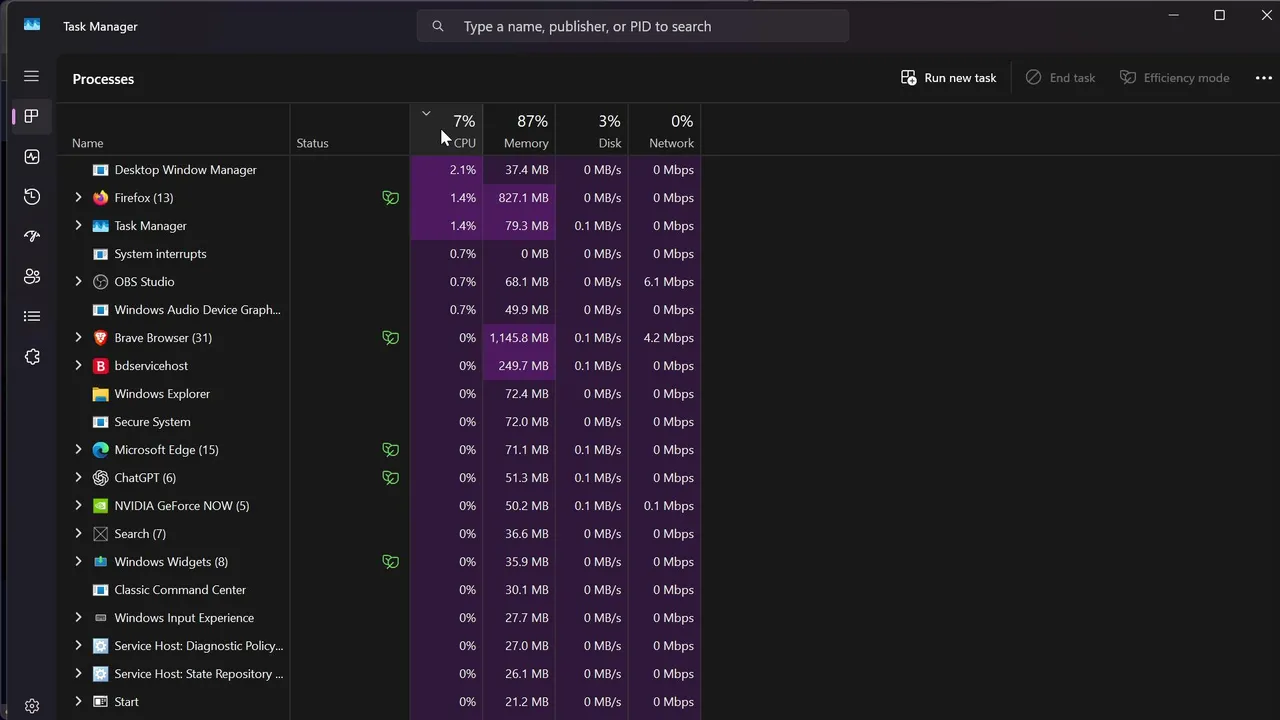Click Desktop Window Manager 2.1% CPU cell

446,170
